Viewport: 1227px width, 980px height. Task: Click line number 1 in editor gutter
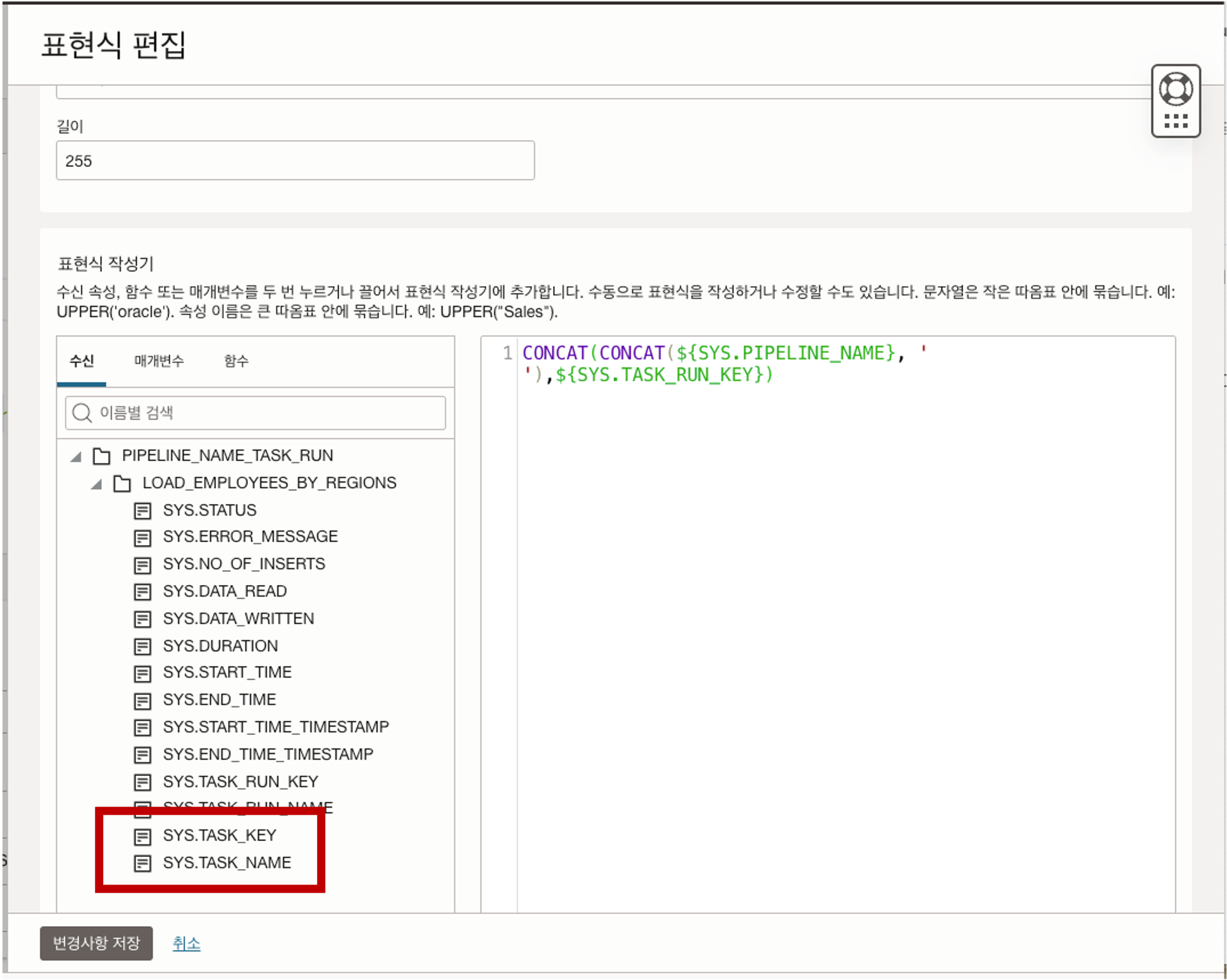[507, 353]
